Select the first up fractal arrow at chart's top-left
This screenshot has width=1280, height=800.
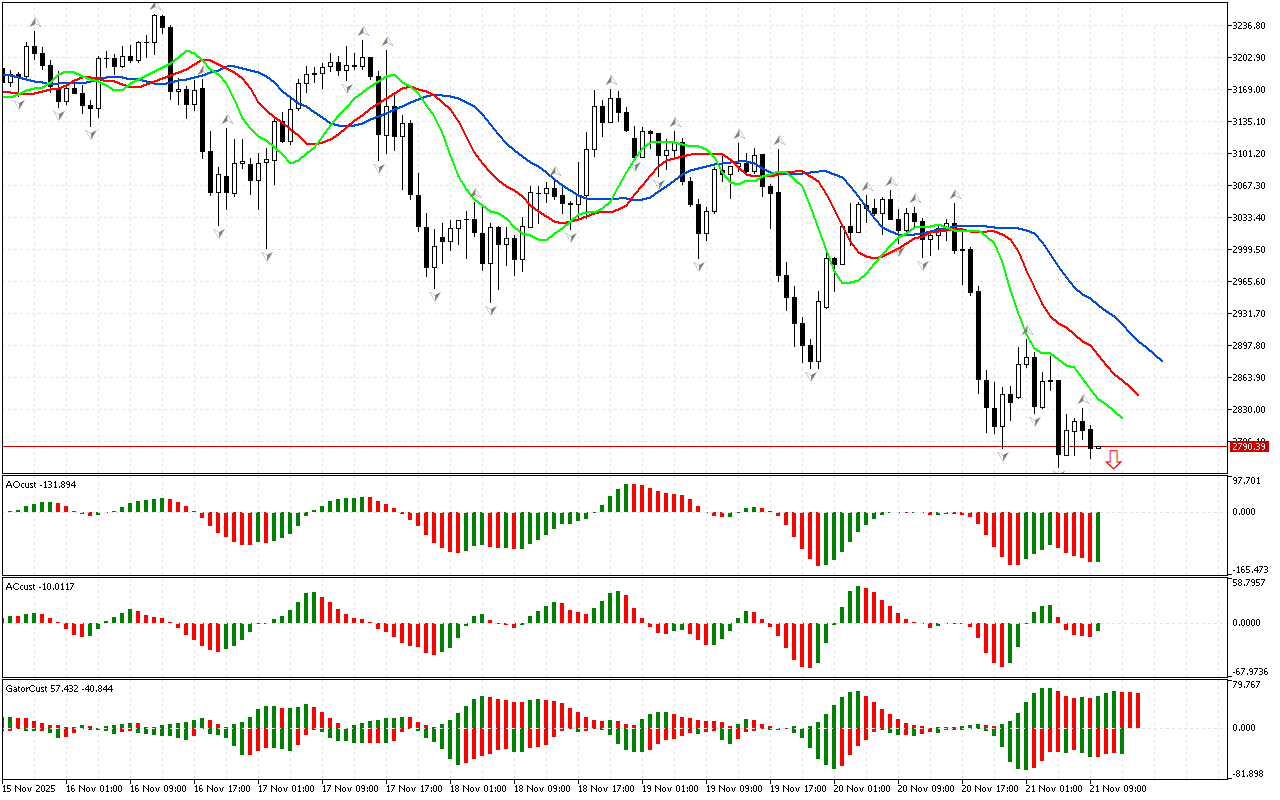[35, 21]
